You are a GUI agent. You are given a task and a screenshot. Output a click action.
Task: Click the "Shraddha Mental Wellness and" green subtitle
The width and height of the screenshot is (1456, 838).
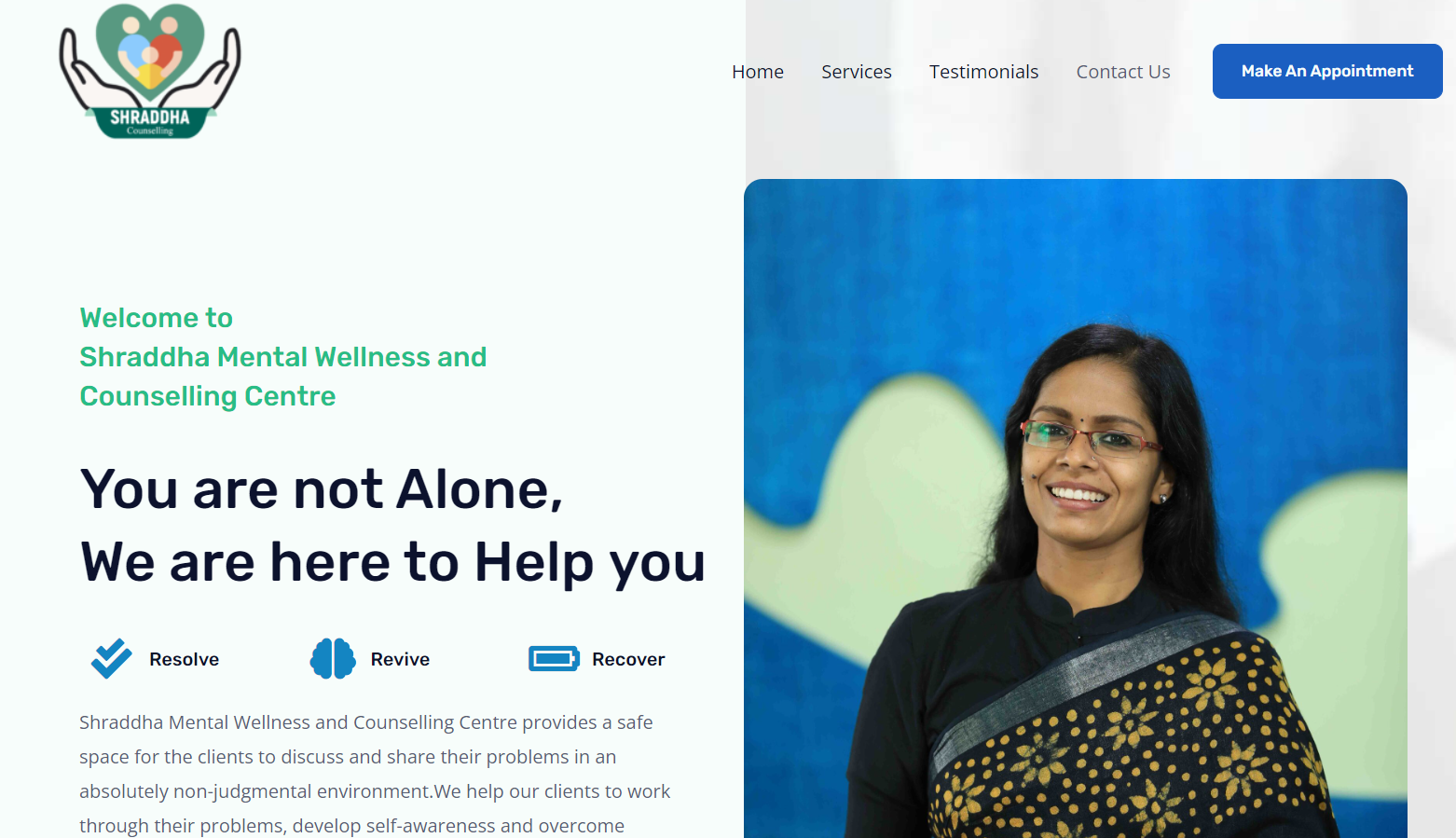pyautogui.click(x=283, y=357)
